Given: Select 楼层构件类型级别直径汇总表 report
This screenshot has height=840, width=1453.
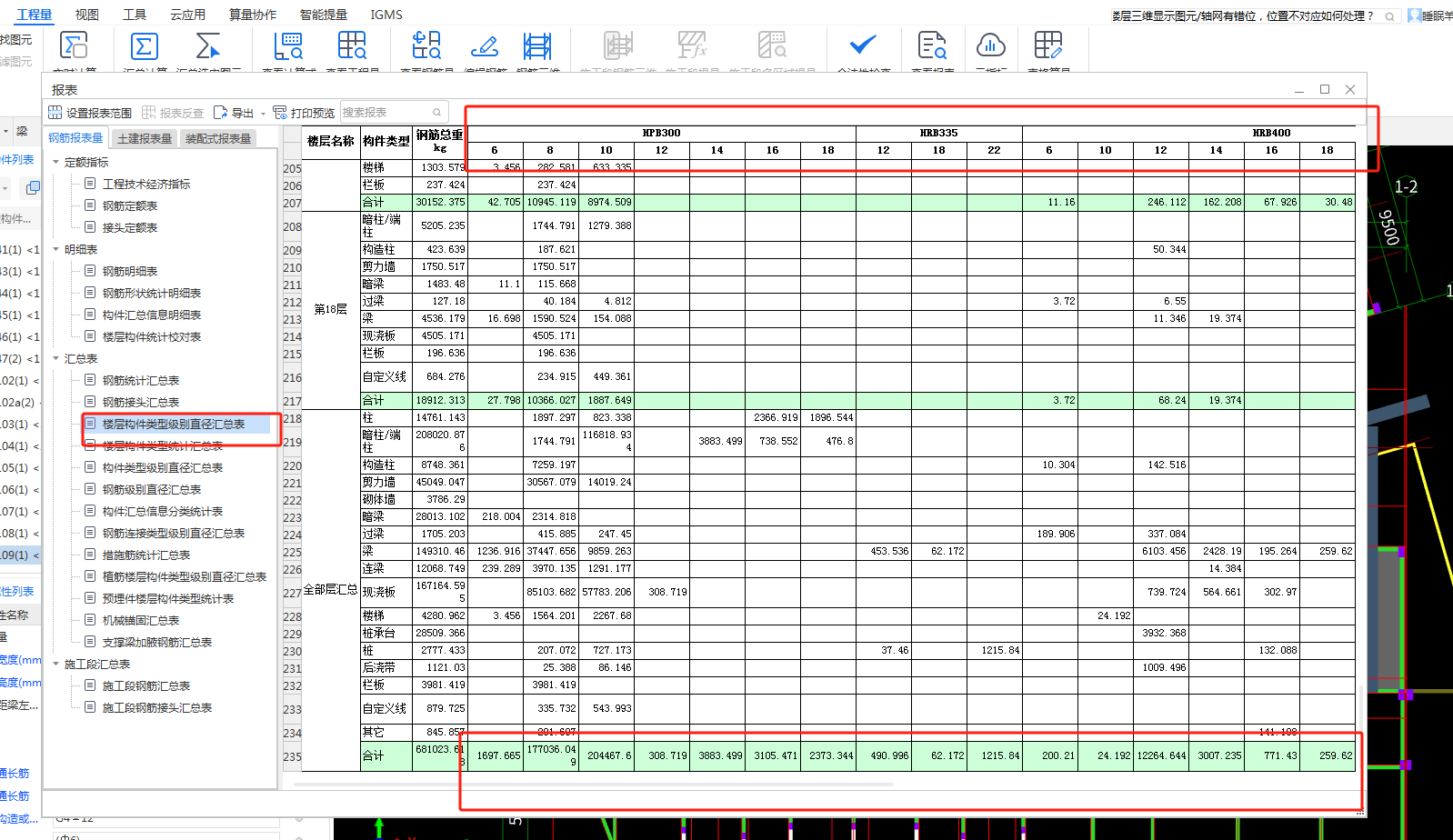Looking at the screenshot, I should coord(174,424).
